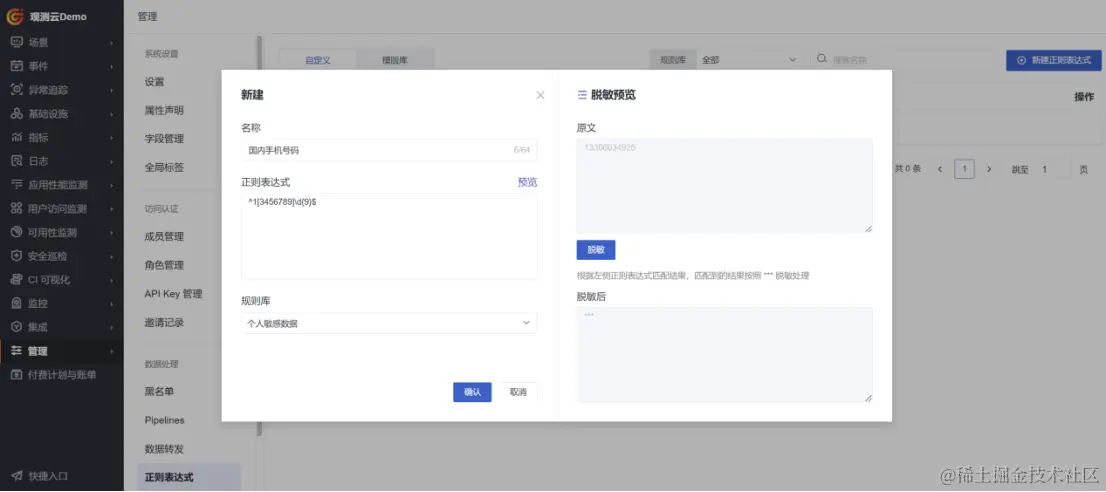
Task: Expand the 集成 menu chevron
Action: tap(111, 328)
